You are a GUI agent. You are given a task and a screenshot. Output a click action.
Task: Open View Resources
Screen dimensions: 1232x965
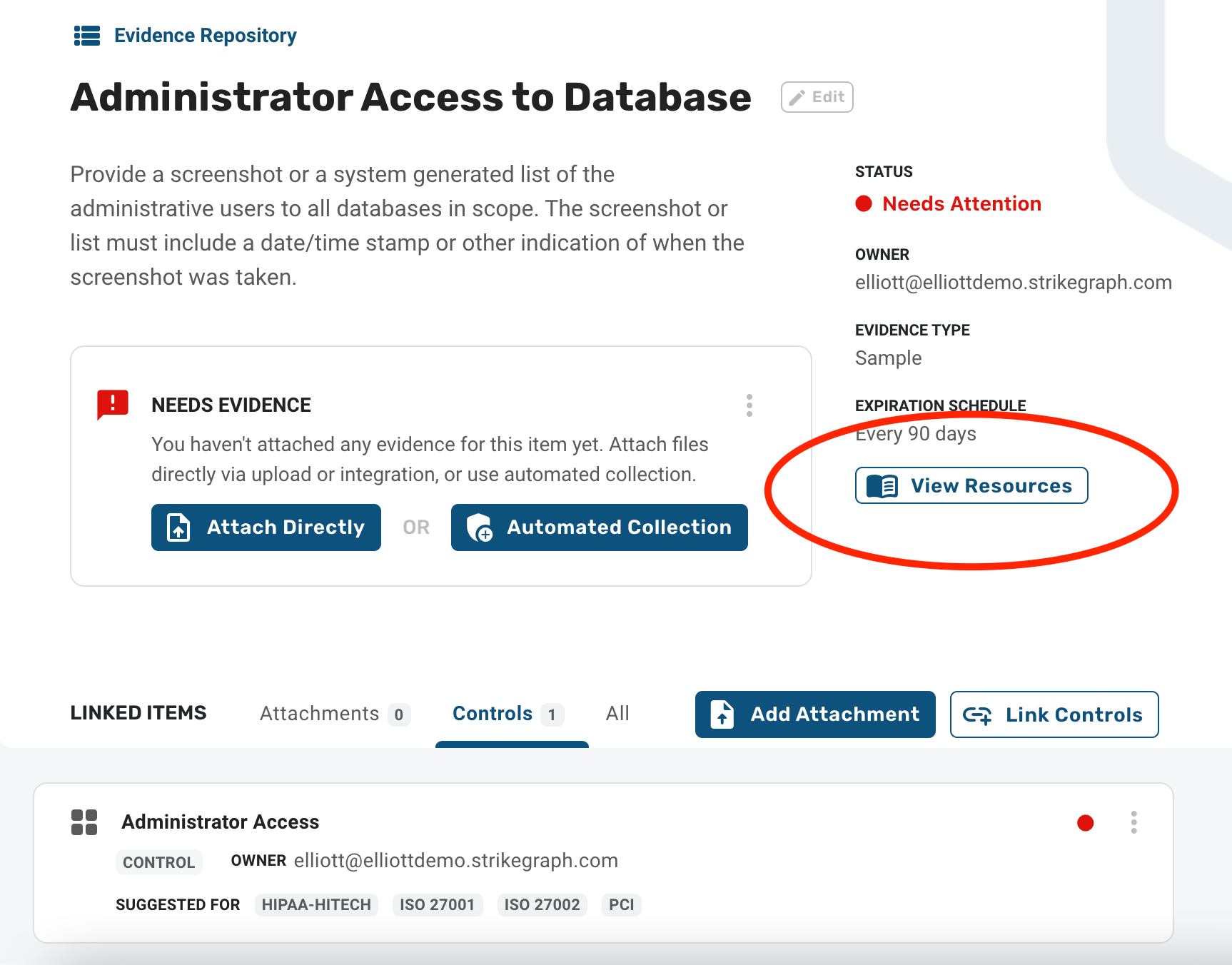[x=971, y=486]
